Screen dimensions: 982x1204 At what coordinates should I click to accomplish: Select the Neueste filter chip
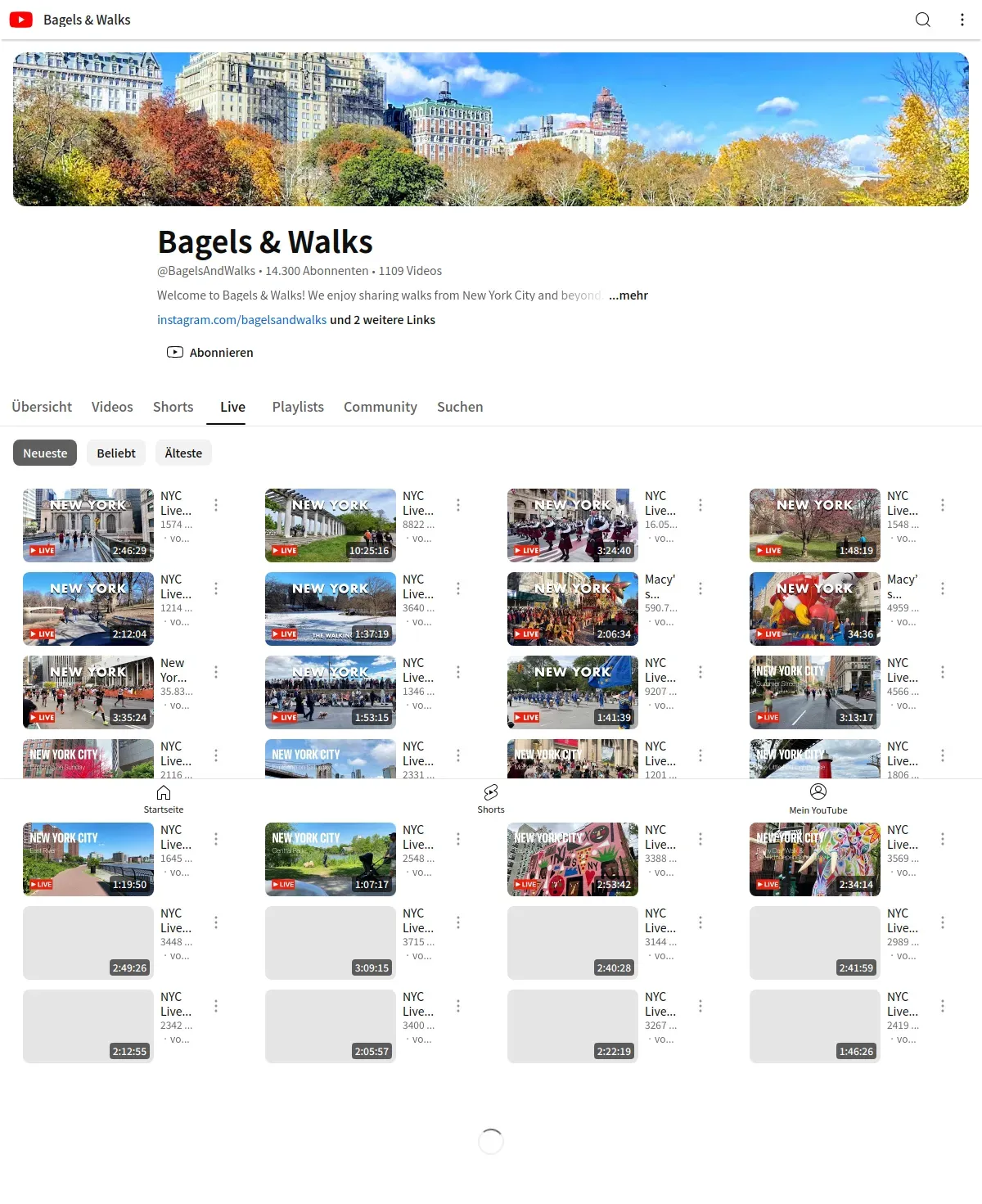45,453
